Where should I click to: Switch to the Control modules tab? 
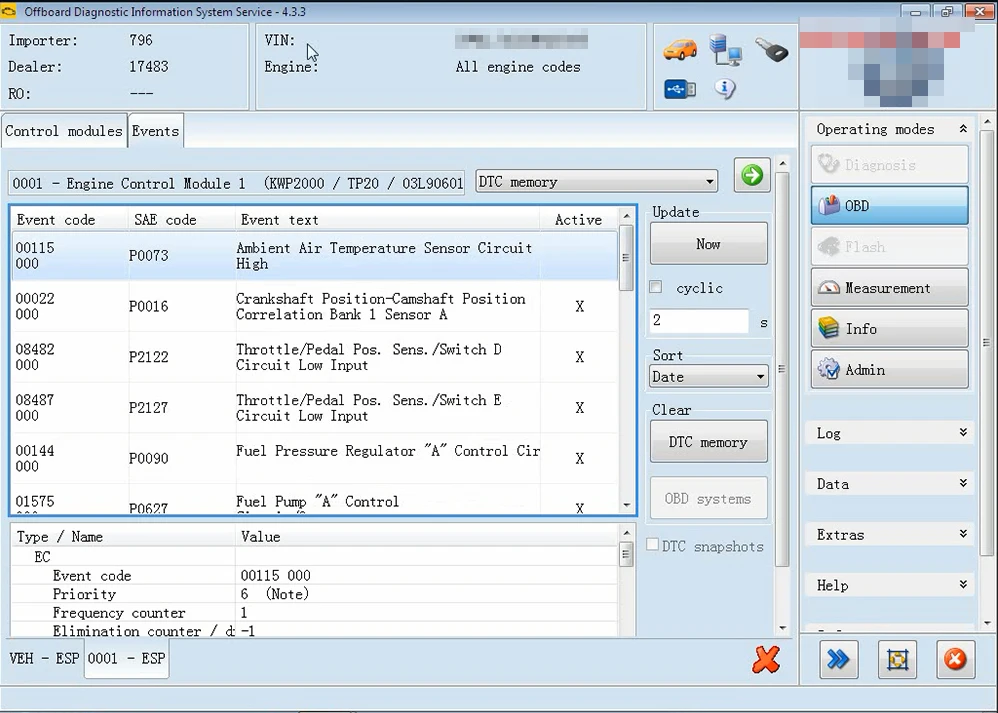click(x=64, y=131)
